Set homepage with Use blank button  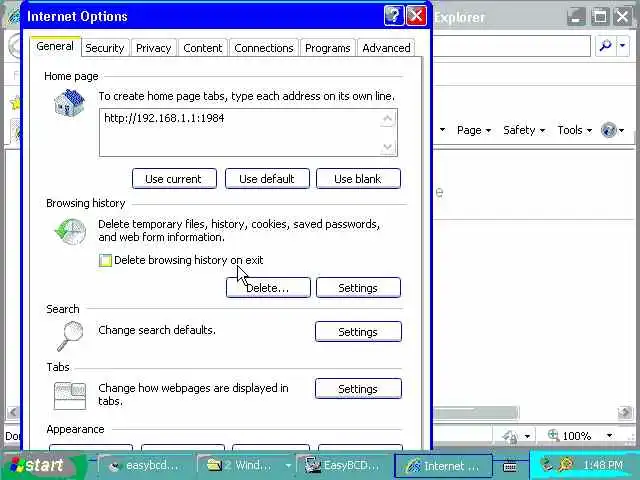coord(358,179)
